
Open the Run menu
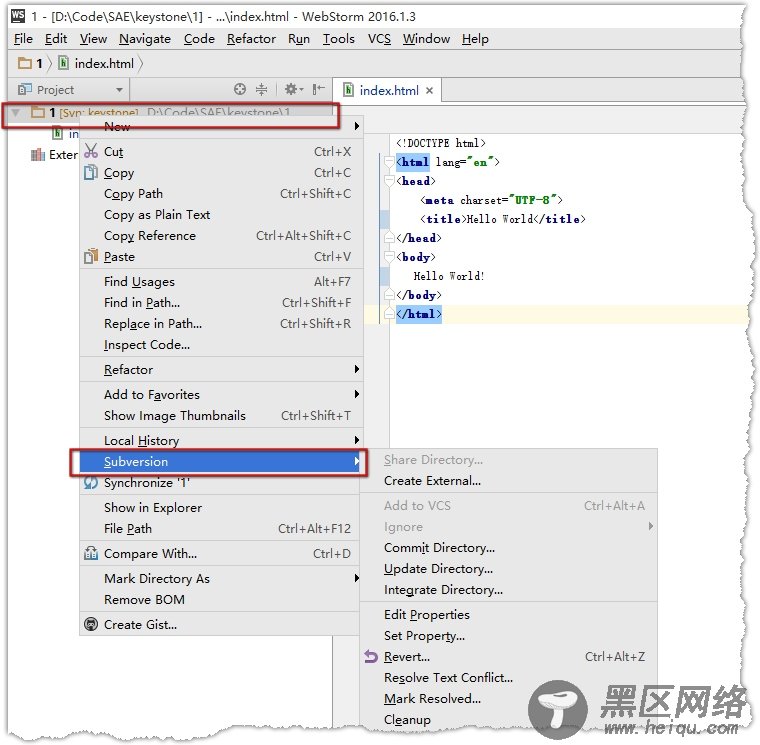coord(299,39)
